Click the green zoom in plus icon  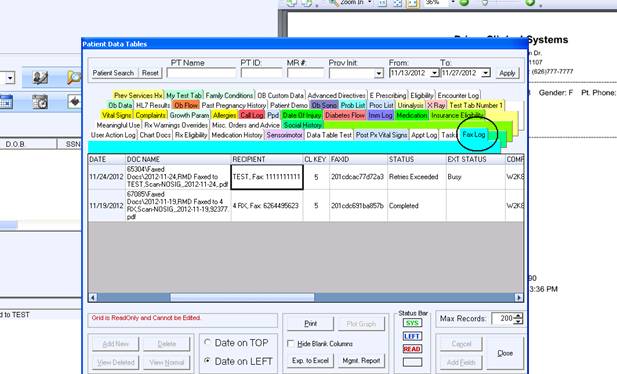coord(530,3)
